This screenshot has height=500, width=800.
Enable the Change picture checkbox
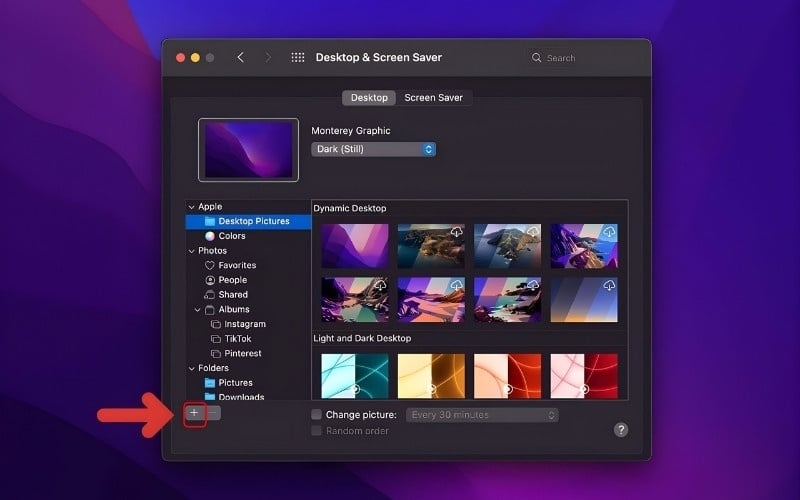pos(317,414)
